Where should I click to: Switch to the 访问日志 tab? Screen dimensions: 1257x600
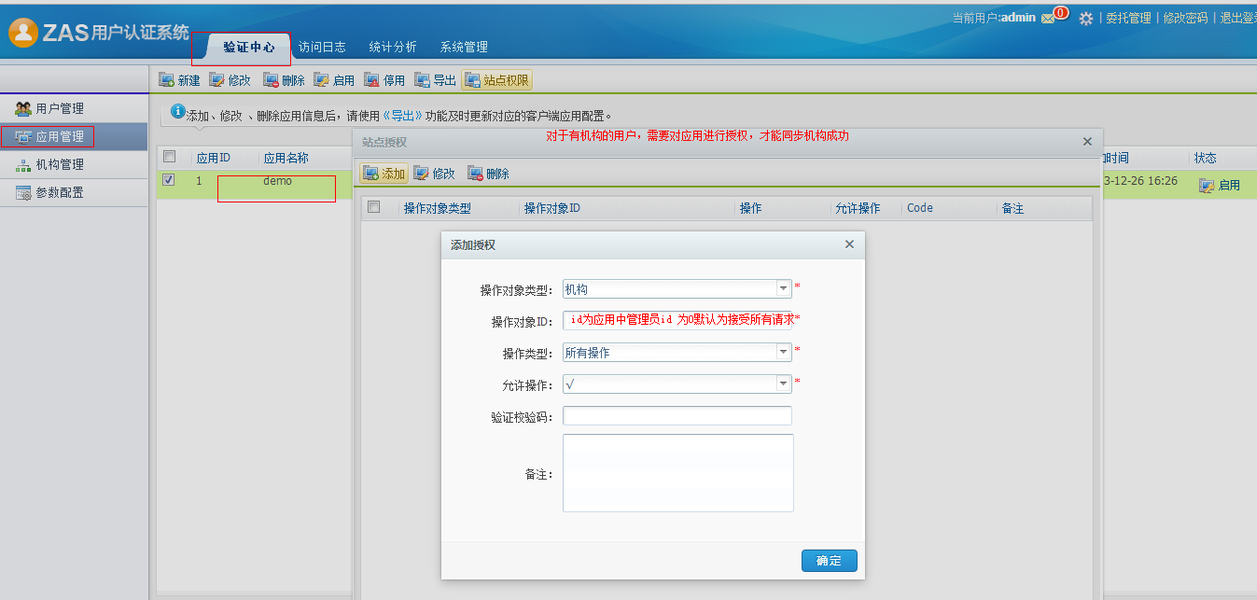click(322, 47)
